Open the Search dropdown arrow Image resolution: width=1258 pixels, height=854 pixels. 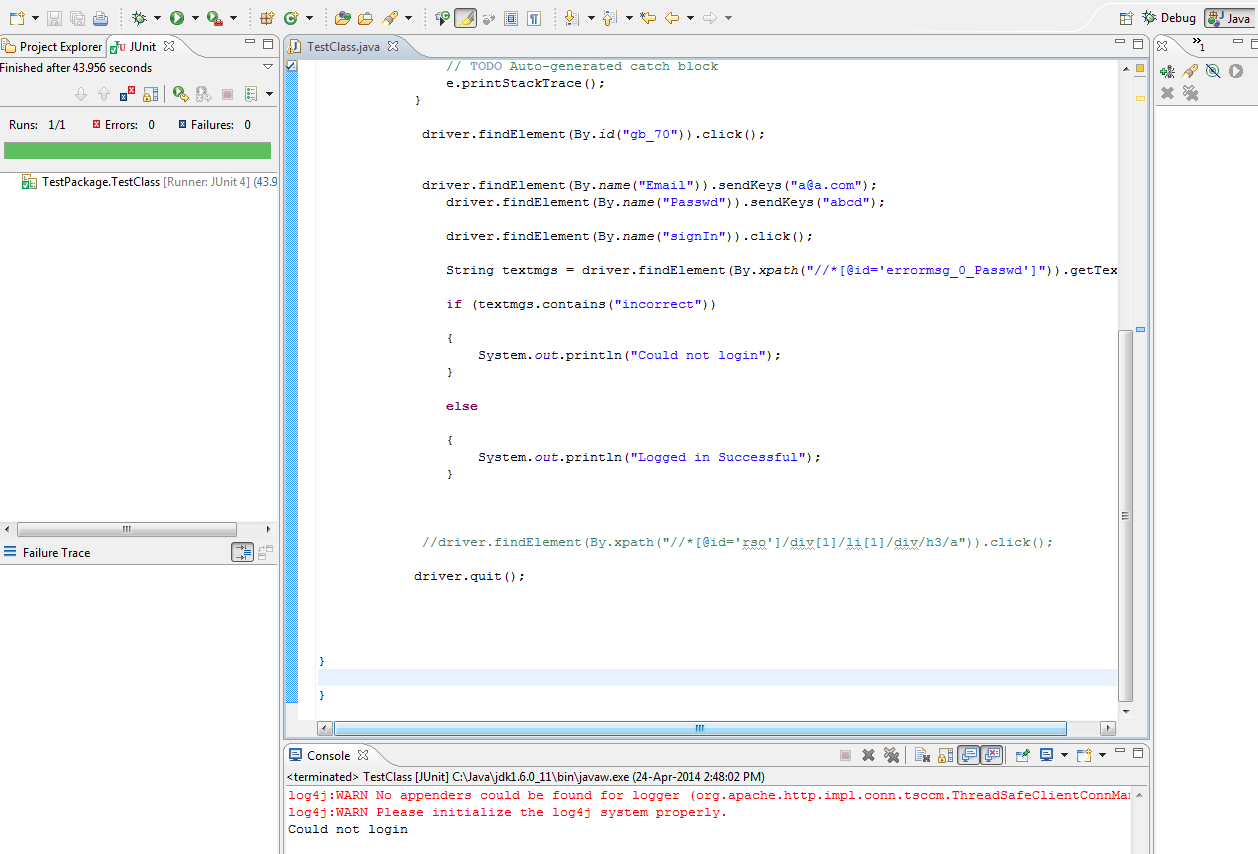408,18
